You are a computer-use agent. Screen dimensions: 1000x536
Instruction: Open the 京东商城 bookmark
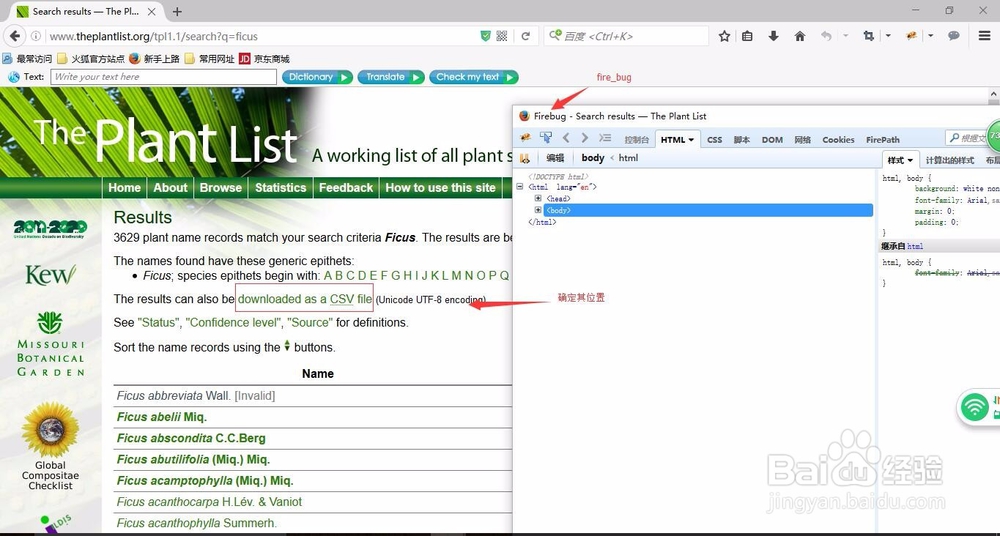tap(265, 59)
